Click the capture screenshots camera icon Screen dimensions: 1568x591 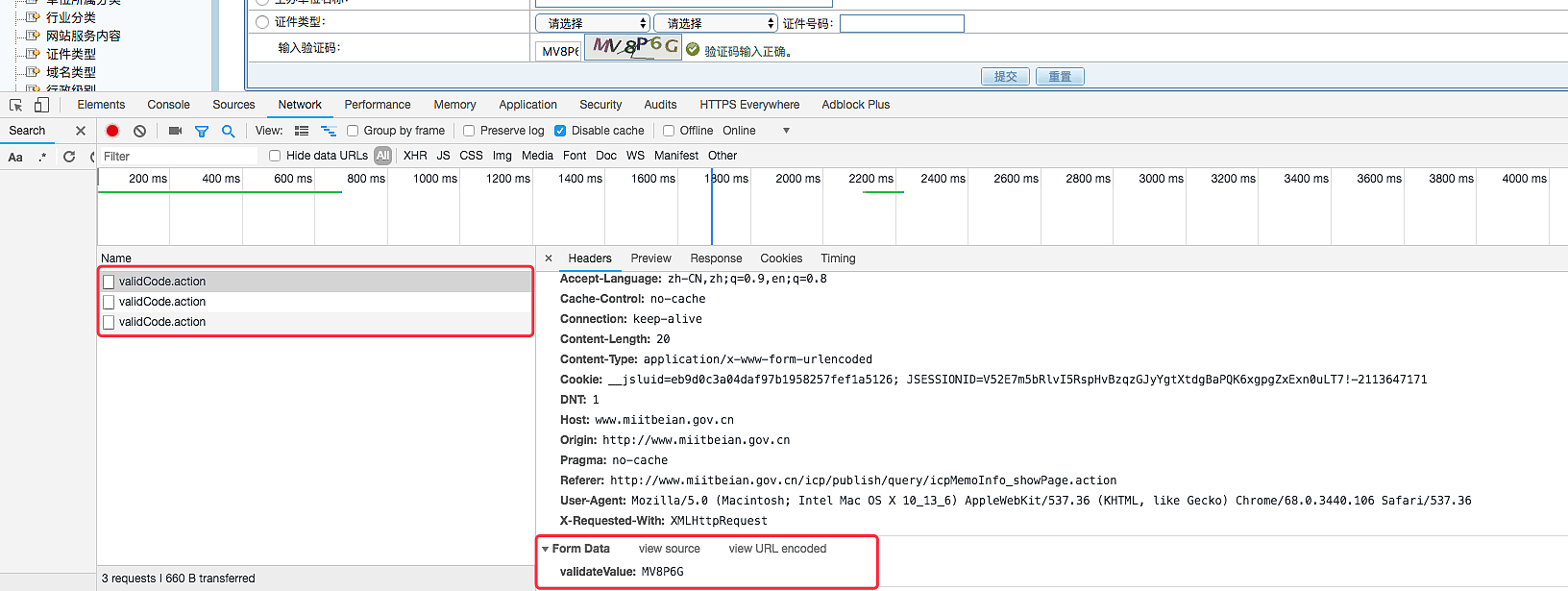coord(175,131)
